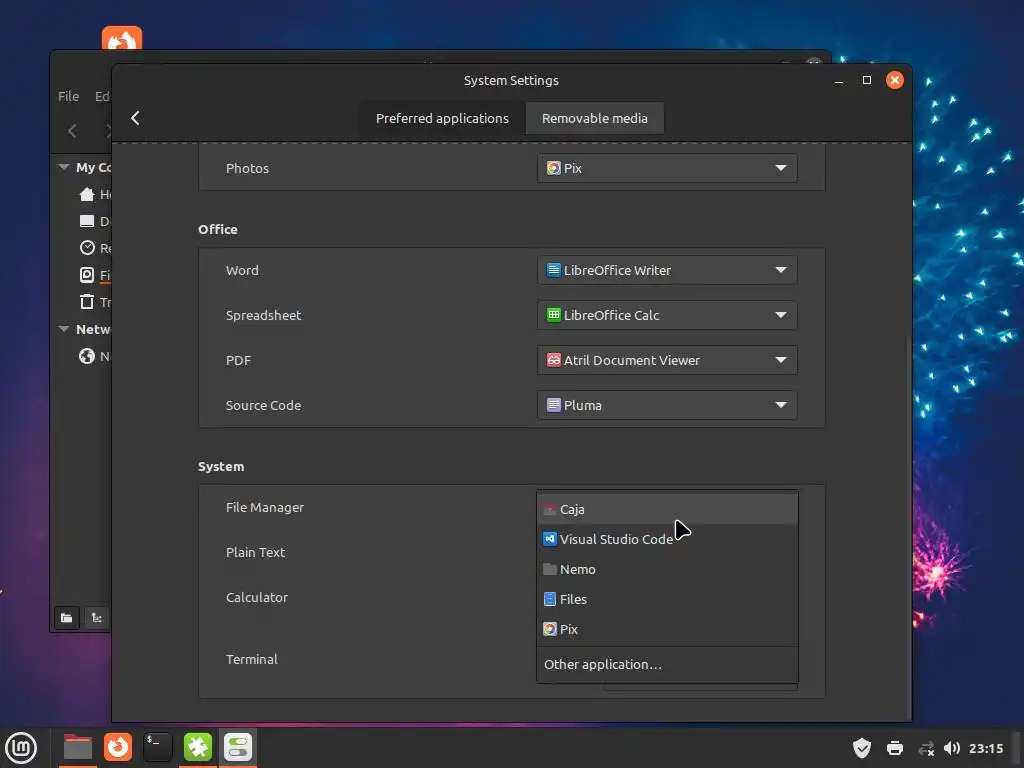The height and width of the screenshot is (768, 1024).
Task: Select Caja in the File Manager dropdown list
Action: pyautogui.click(x=667, y=509)
